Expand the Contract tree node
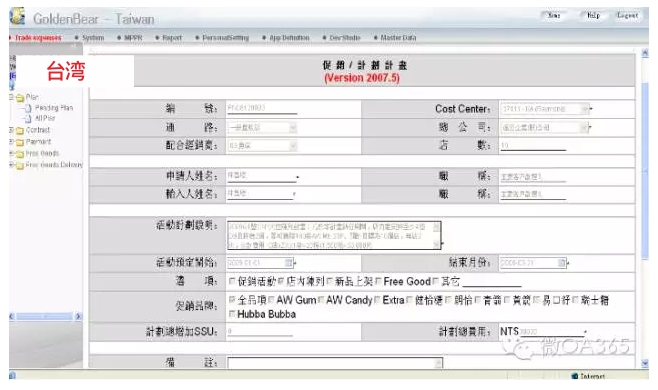 (x=11, y=130)
